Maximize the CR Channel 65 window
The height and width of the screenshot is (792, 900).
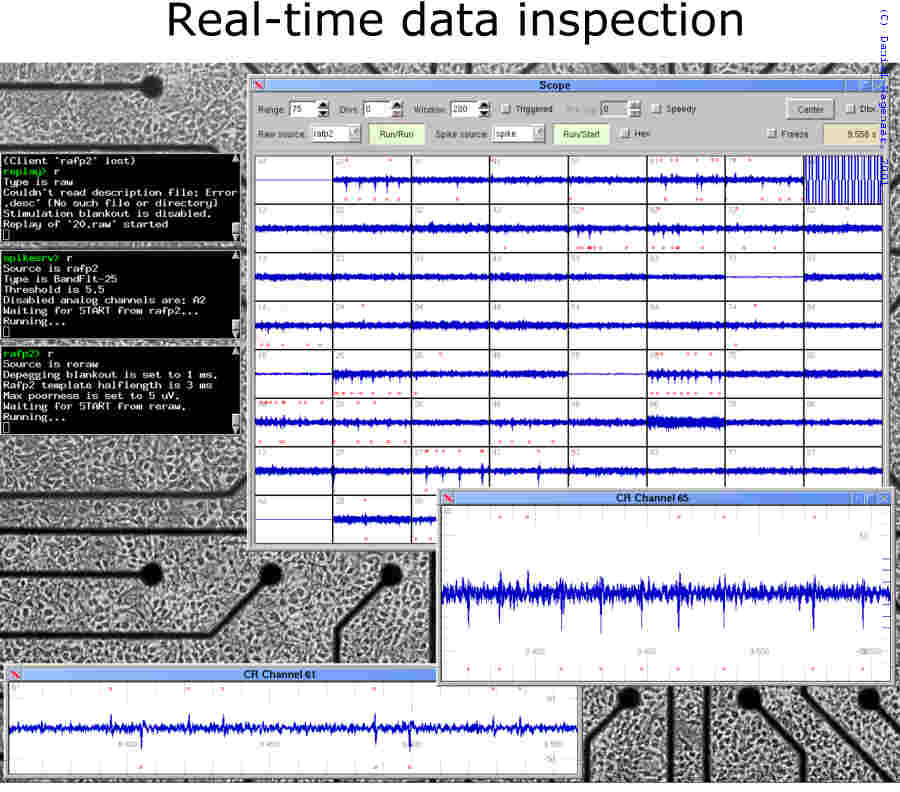click(870, 498)
